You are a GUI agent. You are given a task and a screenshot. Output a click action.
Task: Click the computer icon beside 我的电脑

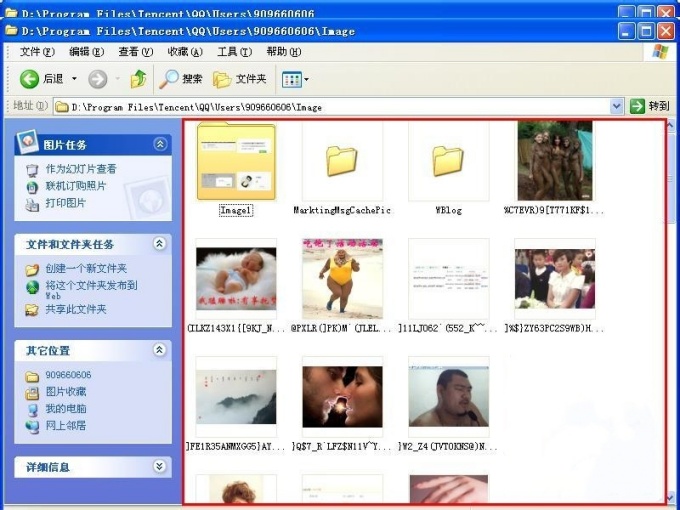pyautogui.click(x=32, y=410)
